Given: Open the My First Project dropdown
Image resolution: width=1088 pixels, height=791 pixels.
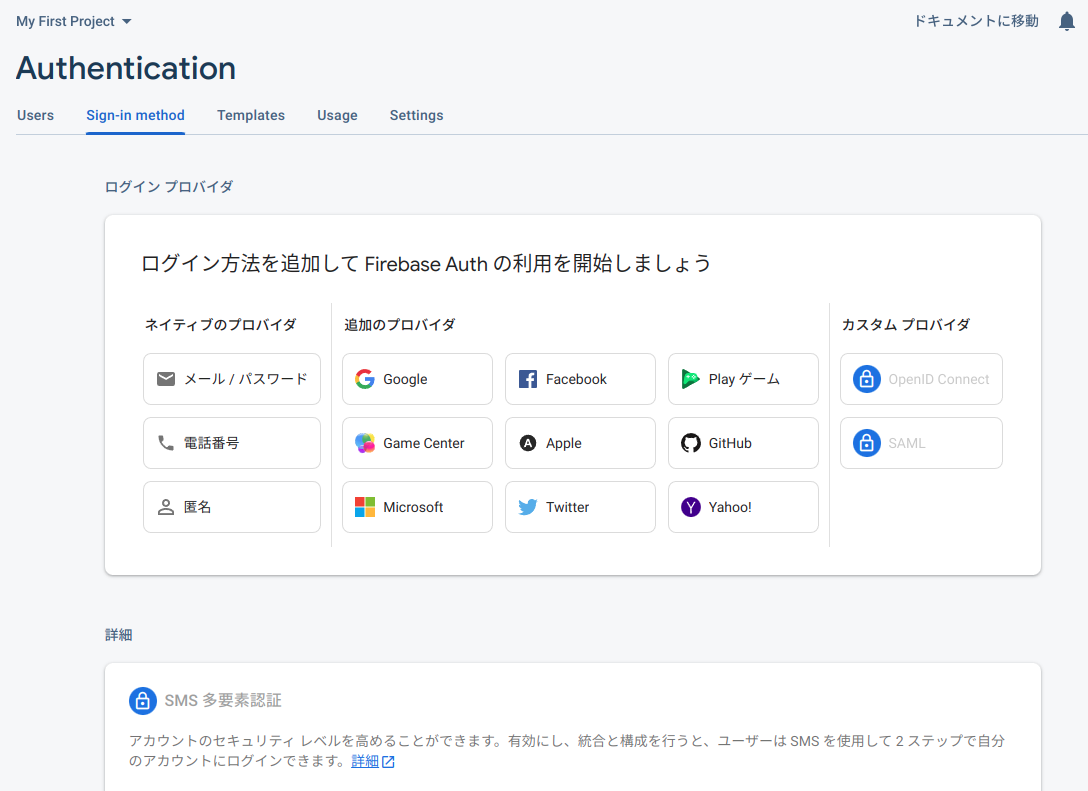Looking at the screenshot, I should coord(74,22).
